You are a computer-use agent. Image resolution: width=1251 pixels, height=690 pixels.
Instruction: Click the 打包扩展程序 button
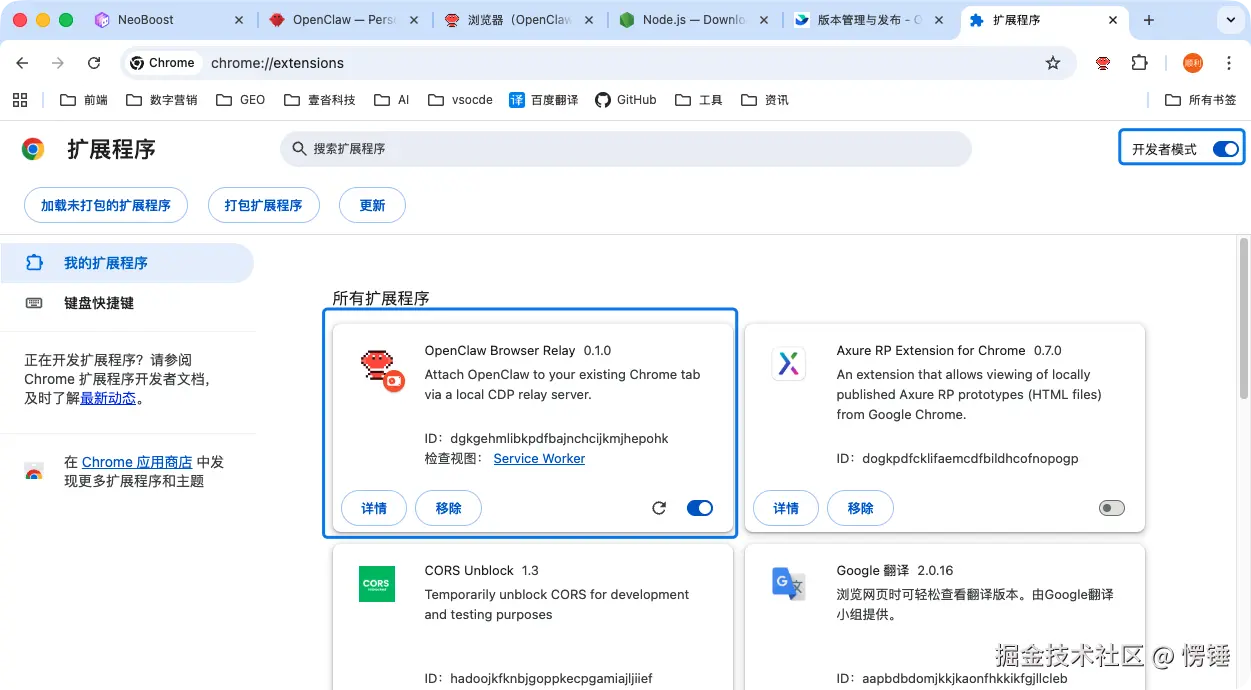[263, 205]
